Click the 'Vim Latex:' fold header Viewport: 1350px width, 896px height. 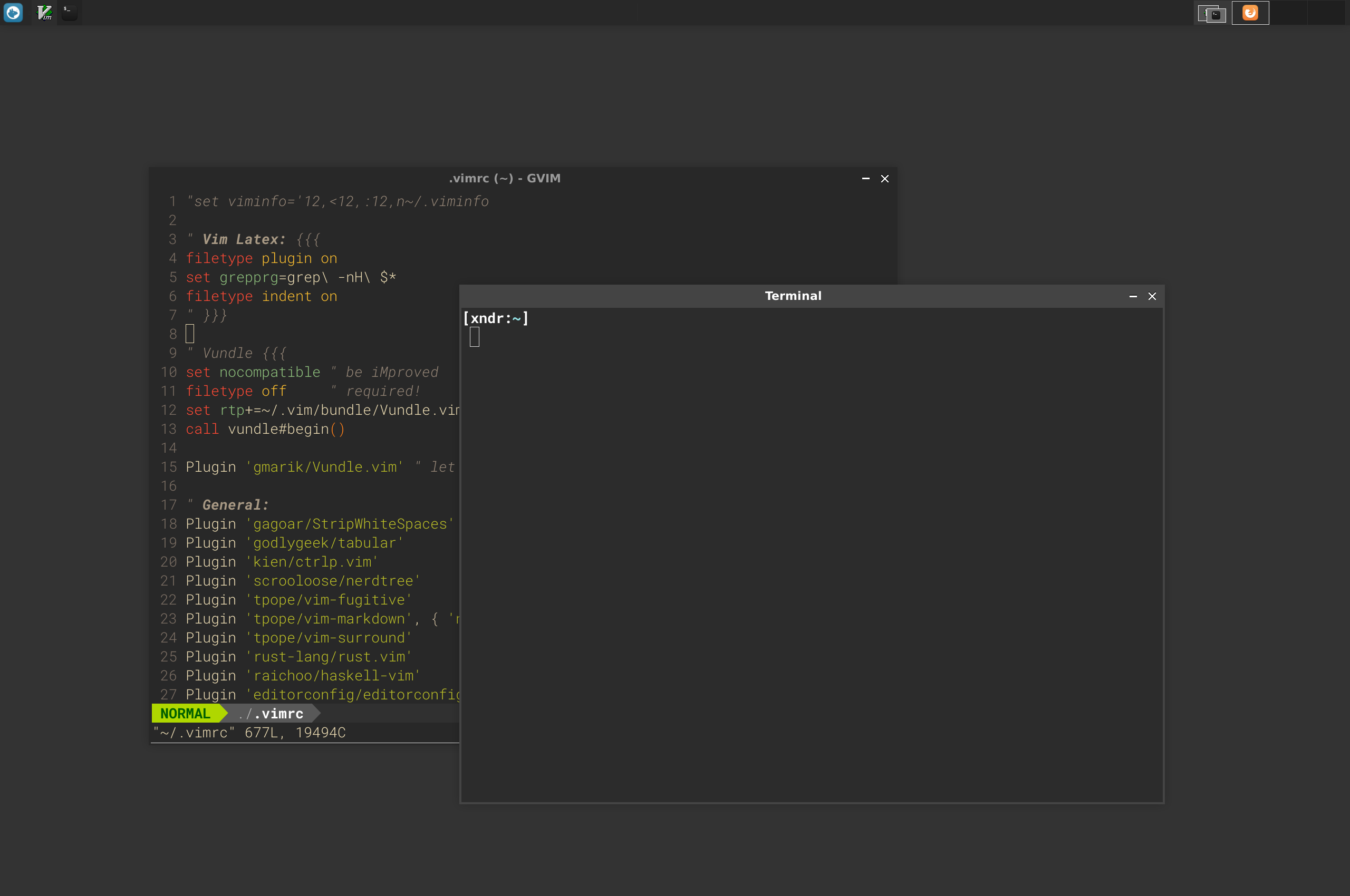pos(253,239)
